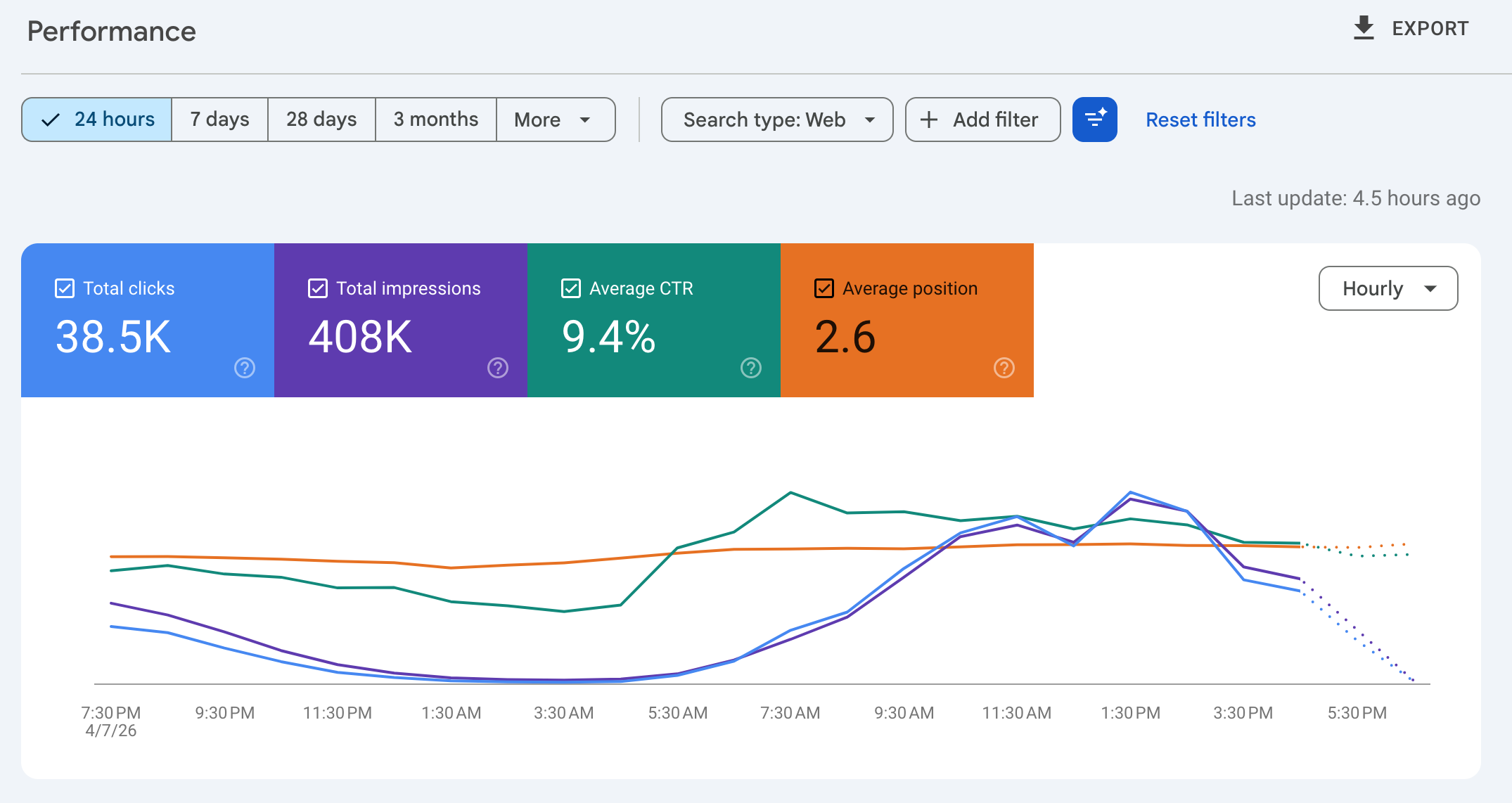
Task: Toggle the Average CTR checkbox
Action: [x=571, y=288]
